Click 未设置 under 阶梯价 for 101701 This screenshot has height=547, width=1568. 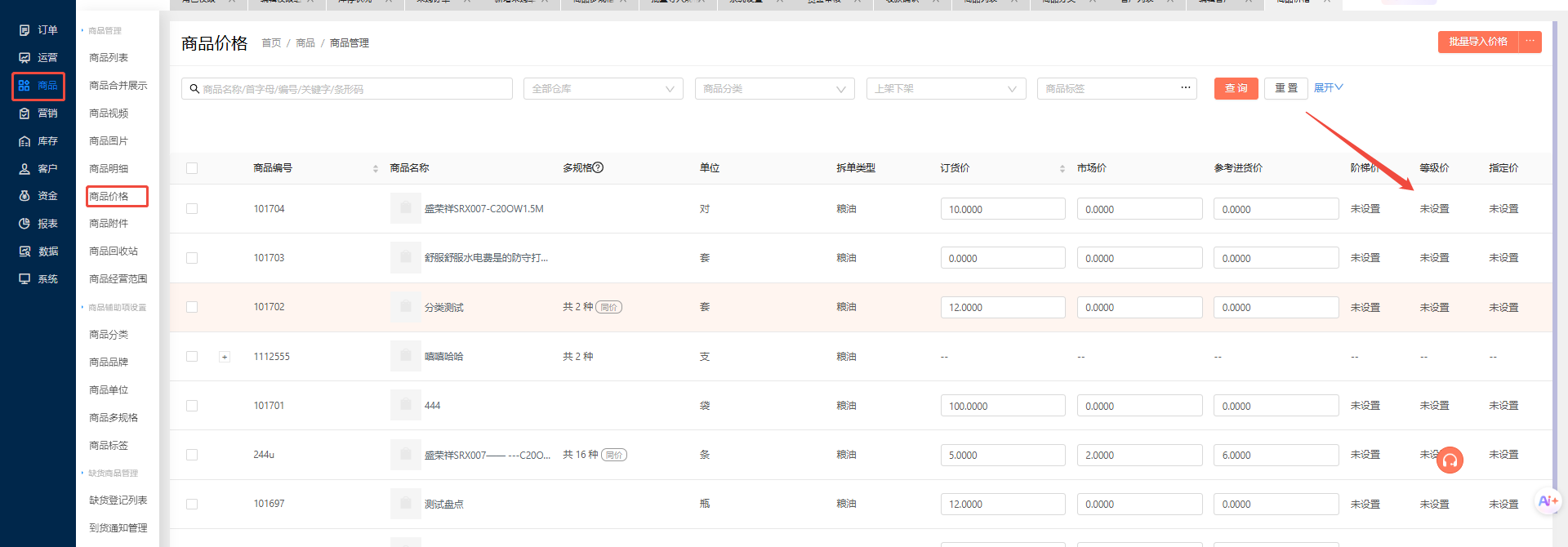[1365, 406]
